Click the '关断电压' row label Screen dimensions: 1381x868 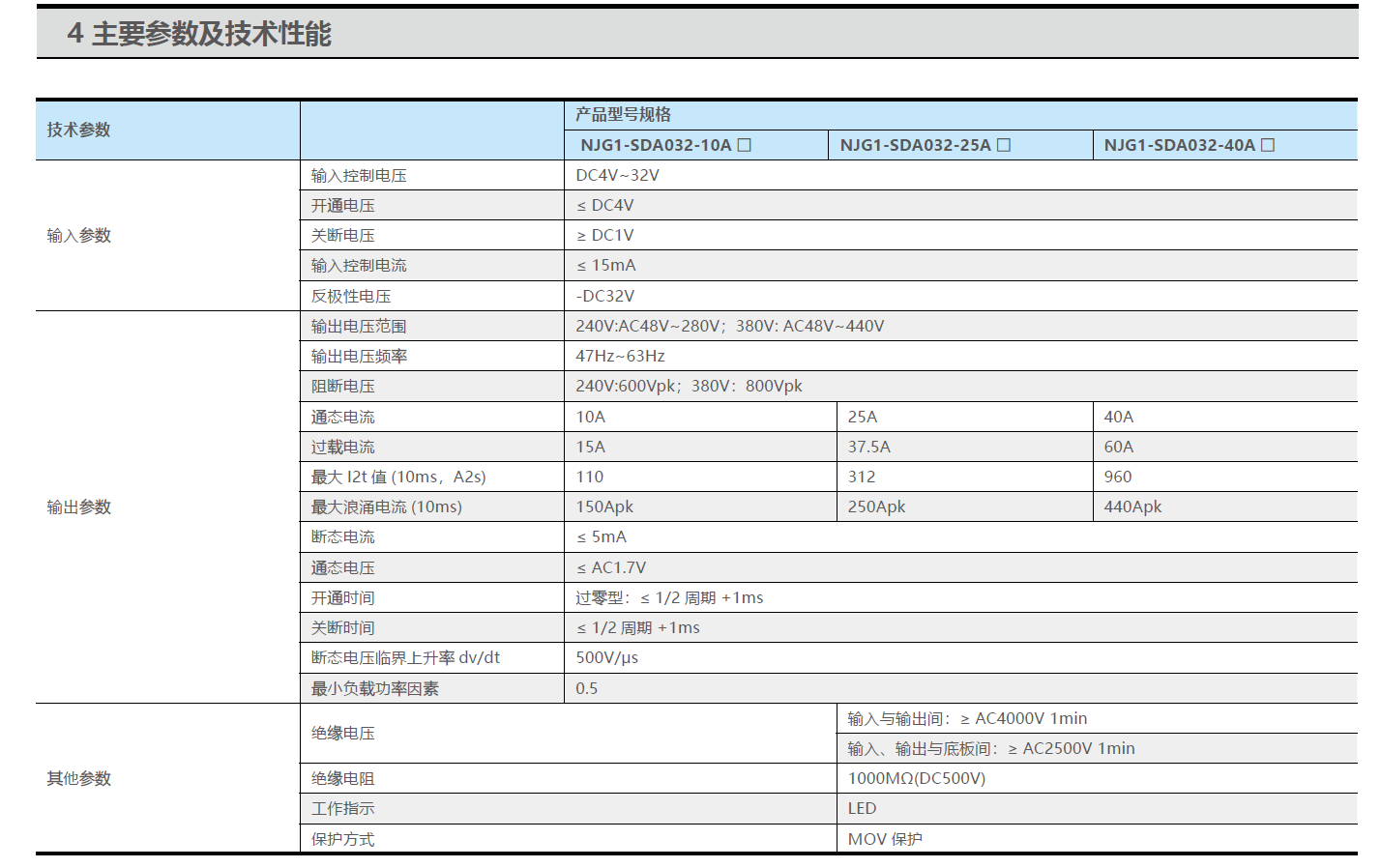[343, 235]
